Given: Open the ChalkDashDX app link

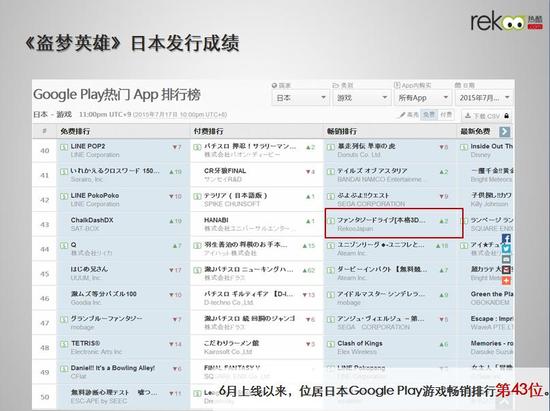Looking at the screenshot, I should tap(92, 220).
